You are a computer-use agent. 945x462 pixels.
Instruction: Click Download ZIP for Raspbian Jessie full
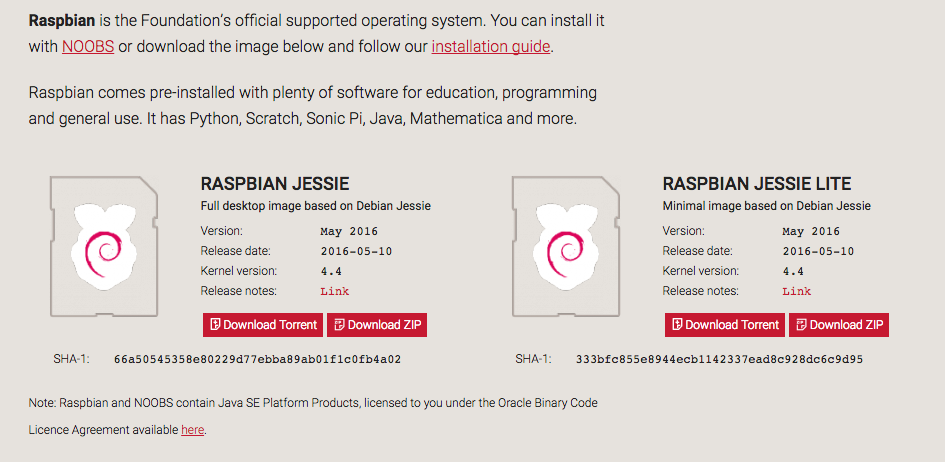point(377,325)
